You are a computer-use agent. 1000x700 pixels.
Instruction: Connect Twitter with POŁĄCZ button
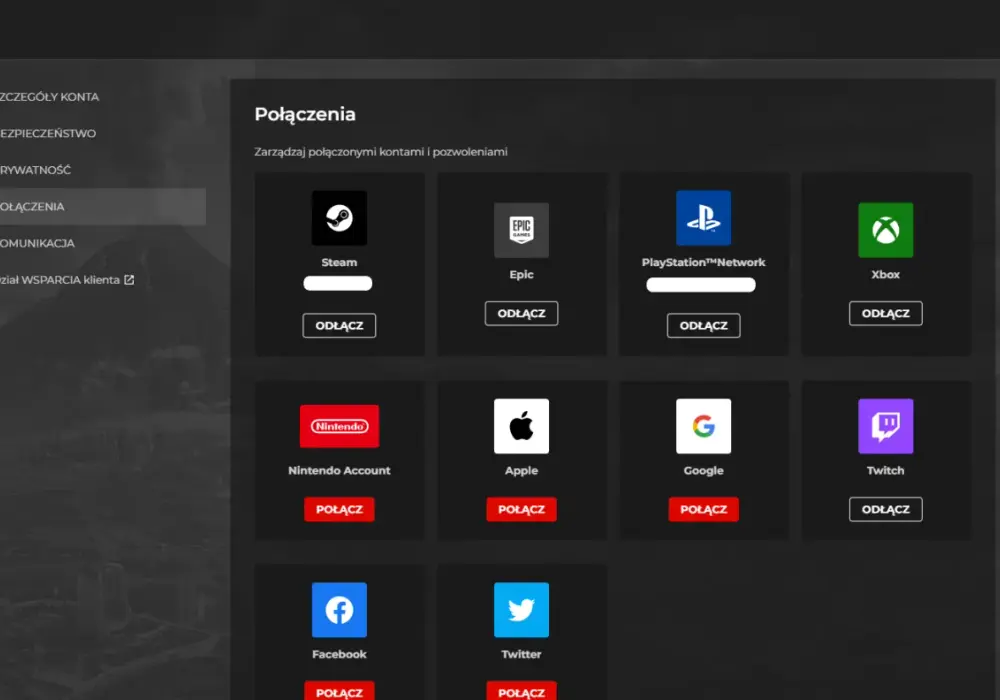521,691
